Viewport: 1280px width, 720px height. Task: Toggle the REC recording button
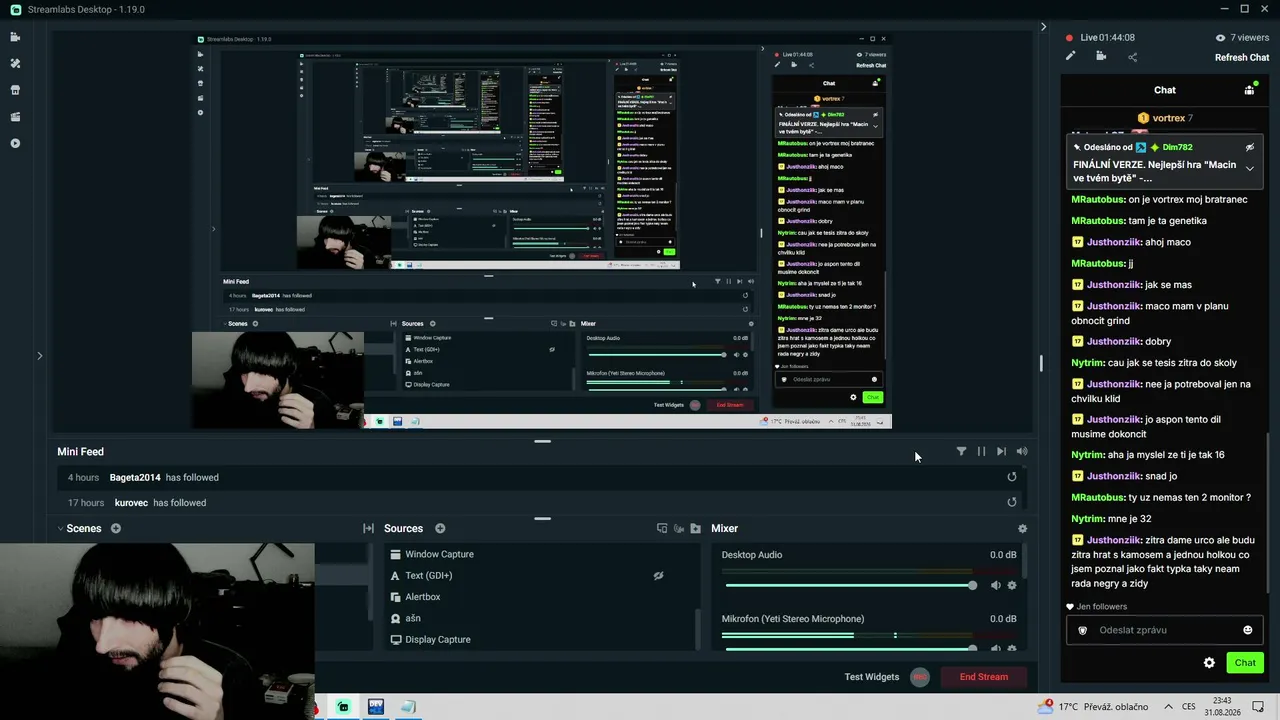pyautogui.click(x=920, y=677)
